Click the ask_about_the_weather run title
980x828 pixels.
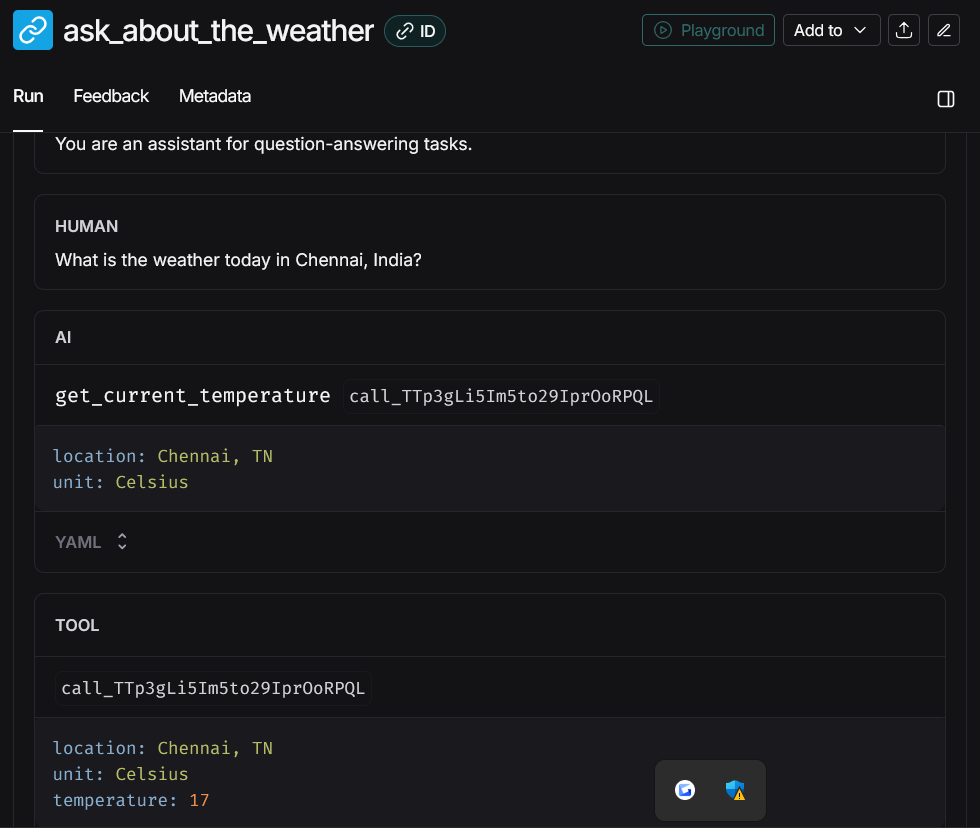tap(218, 31)
